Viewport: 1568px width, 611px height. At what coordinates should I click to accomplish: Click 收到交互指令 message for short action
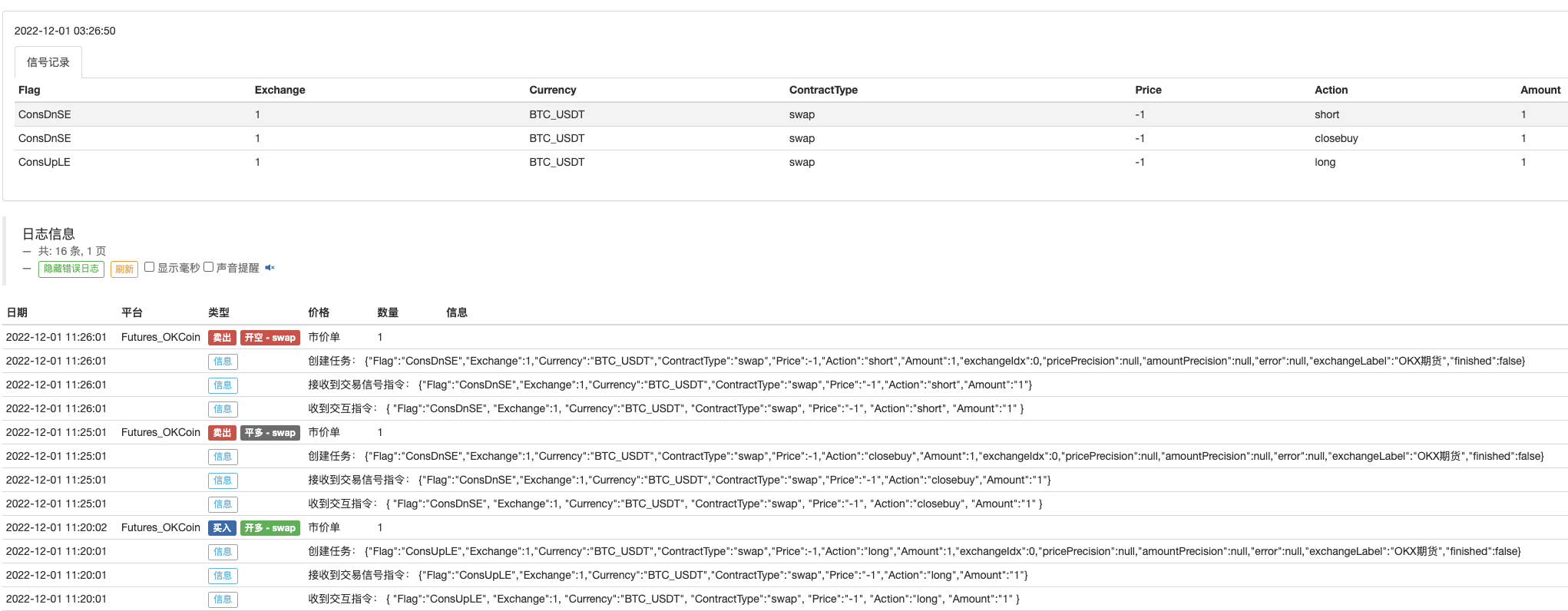(x=667, y=408)
